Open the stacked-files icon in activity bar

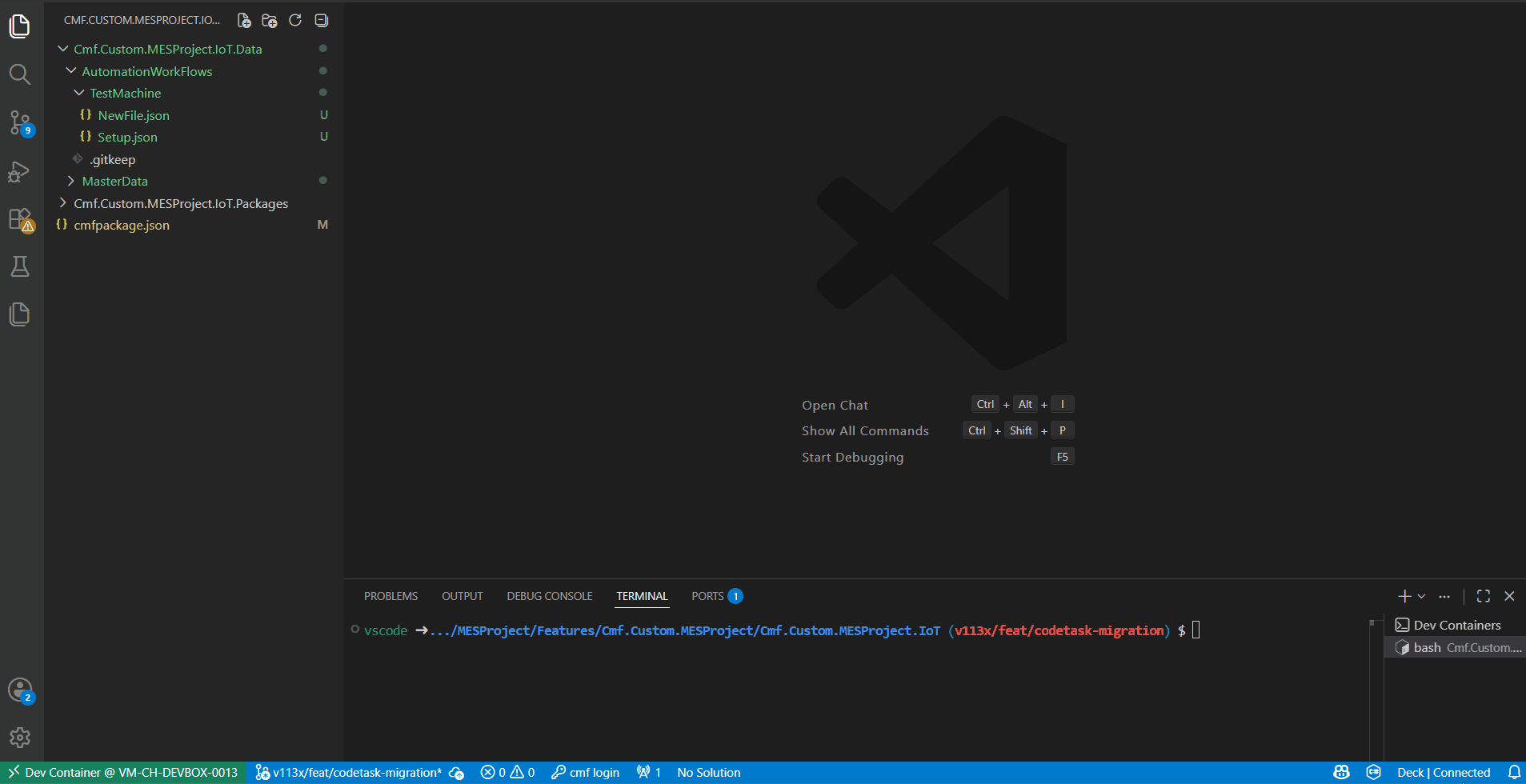click(x=20, y=314)
